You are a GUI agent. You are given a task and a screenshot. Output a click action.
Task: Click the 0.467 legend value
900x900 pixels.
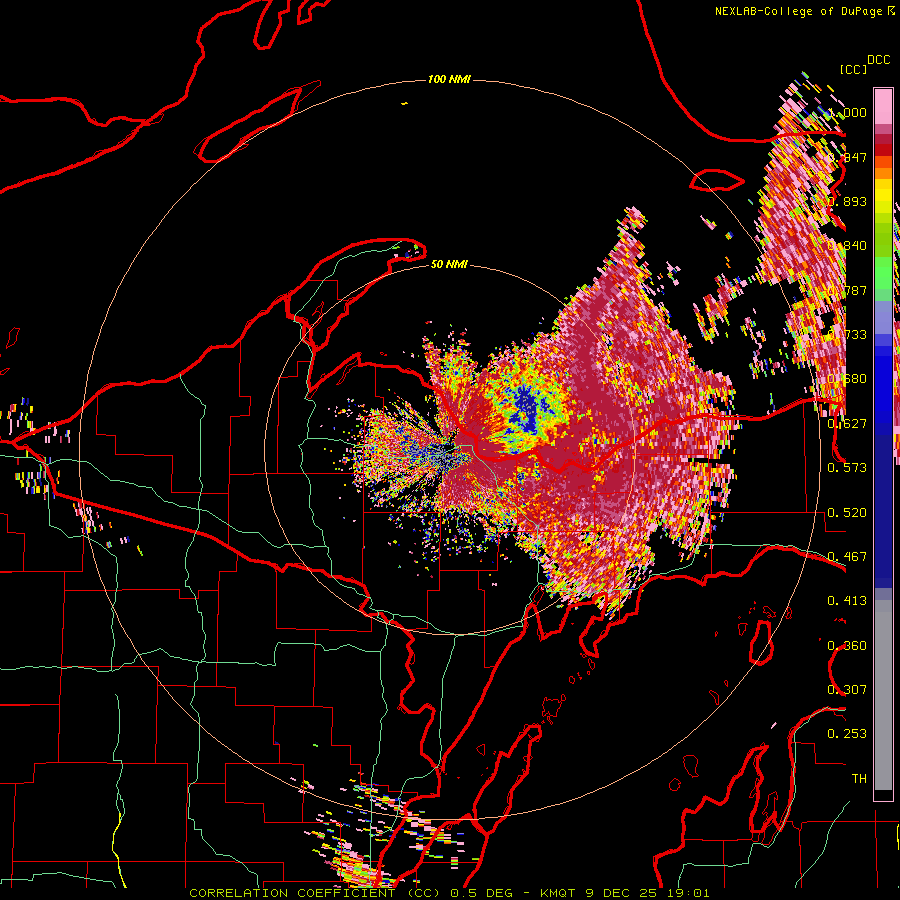[x=847, y=557]
